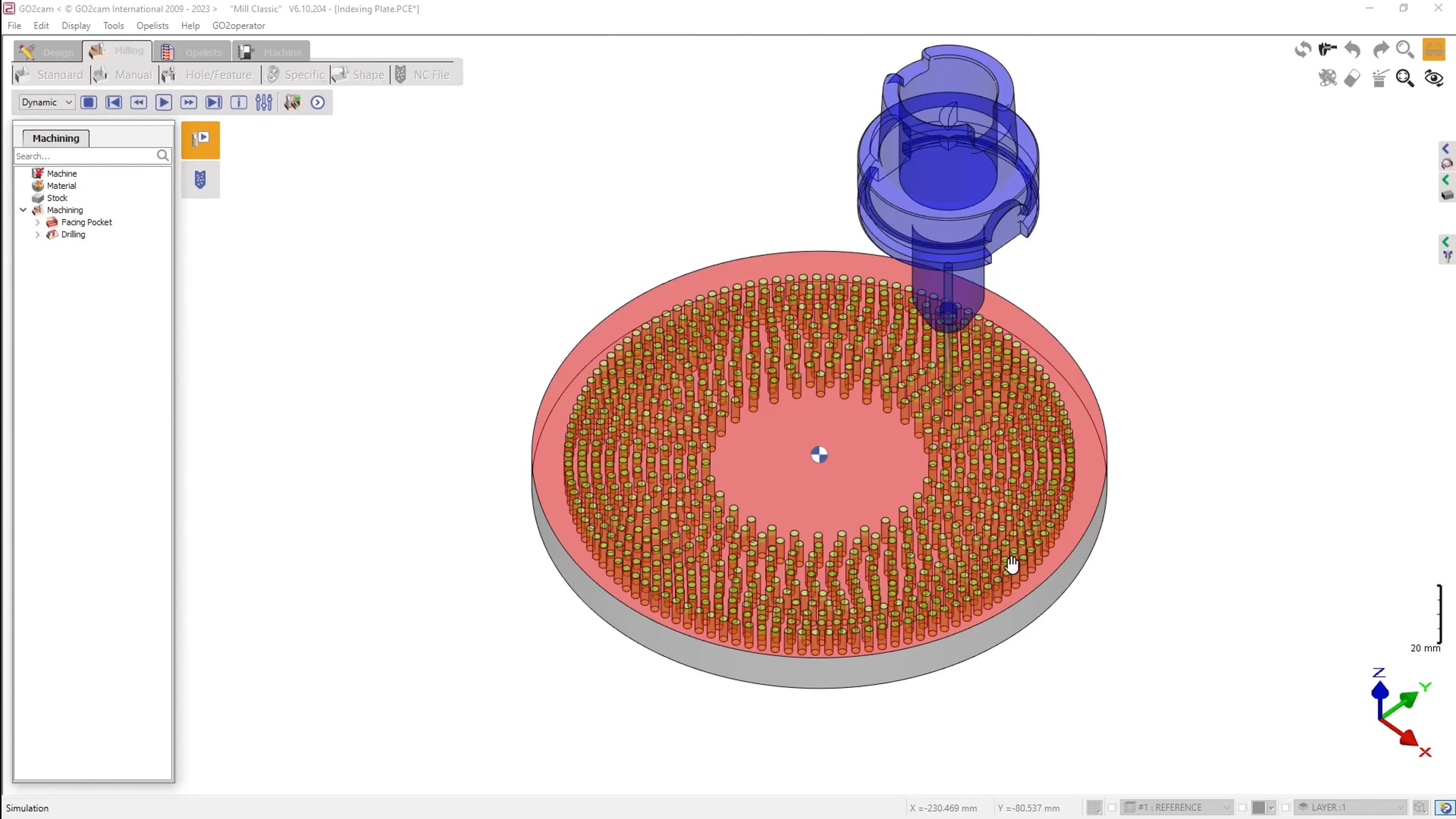1456x819 pixels.
Task: Open the Tools menu
Action: click(x=113, y=25)
